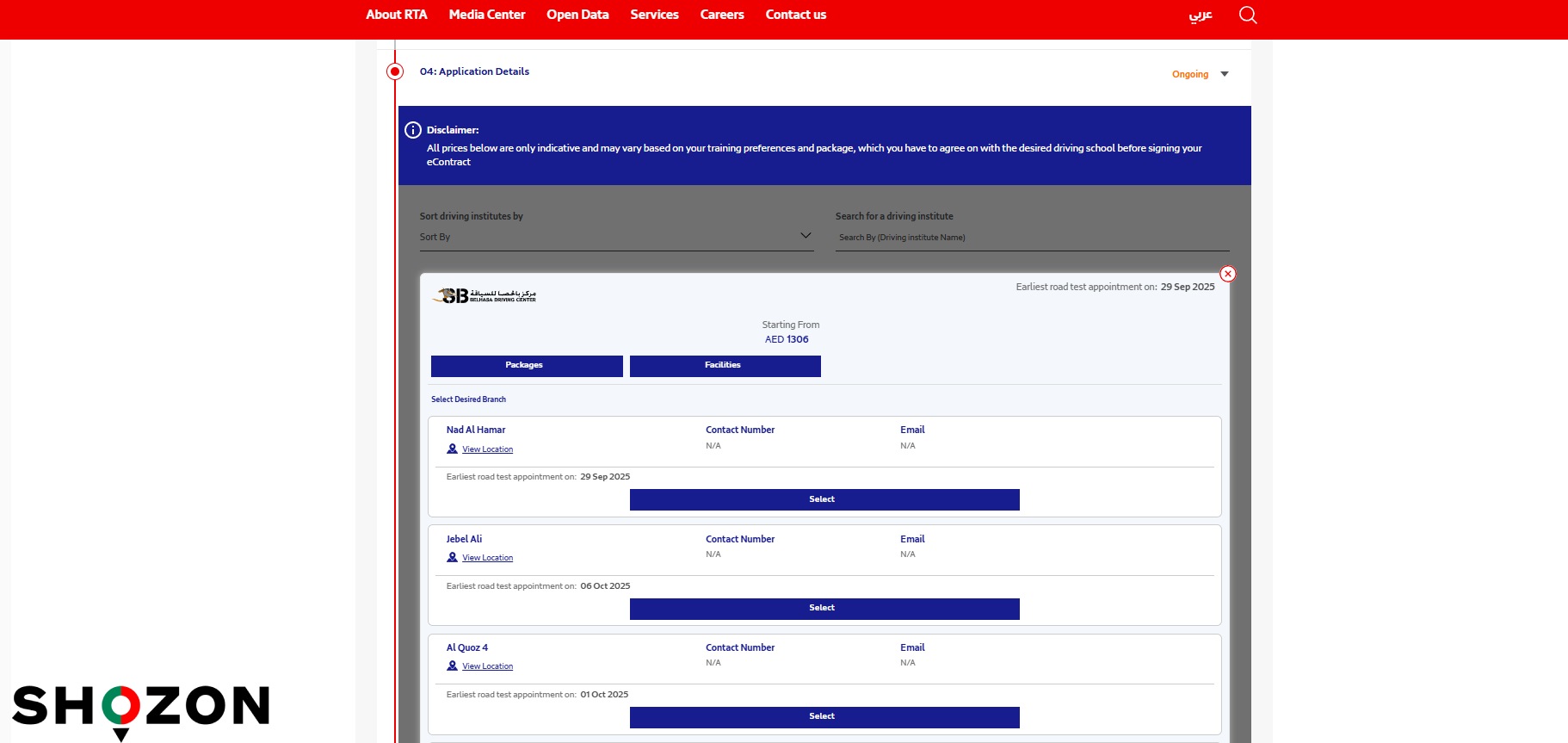Click the Belhasa Driving Center logo
This screenshot has width=1568, height=743.
tap(485, 296)
